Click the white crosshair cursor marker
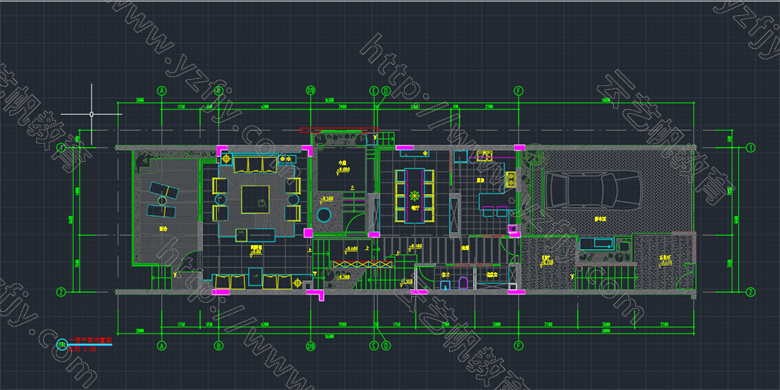Viewport: 780px width, 390px height. (x=92, y=114)
